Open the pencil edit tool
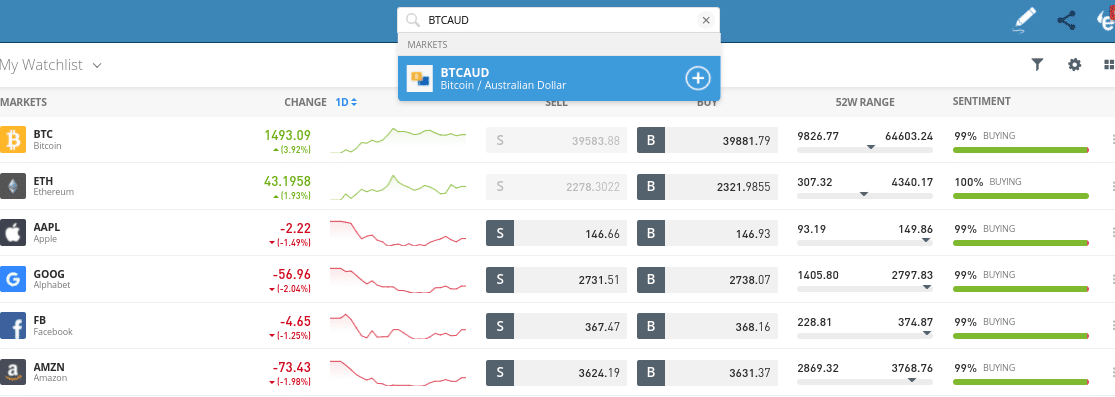1115x397 pixels. coord(1023,21)
